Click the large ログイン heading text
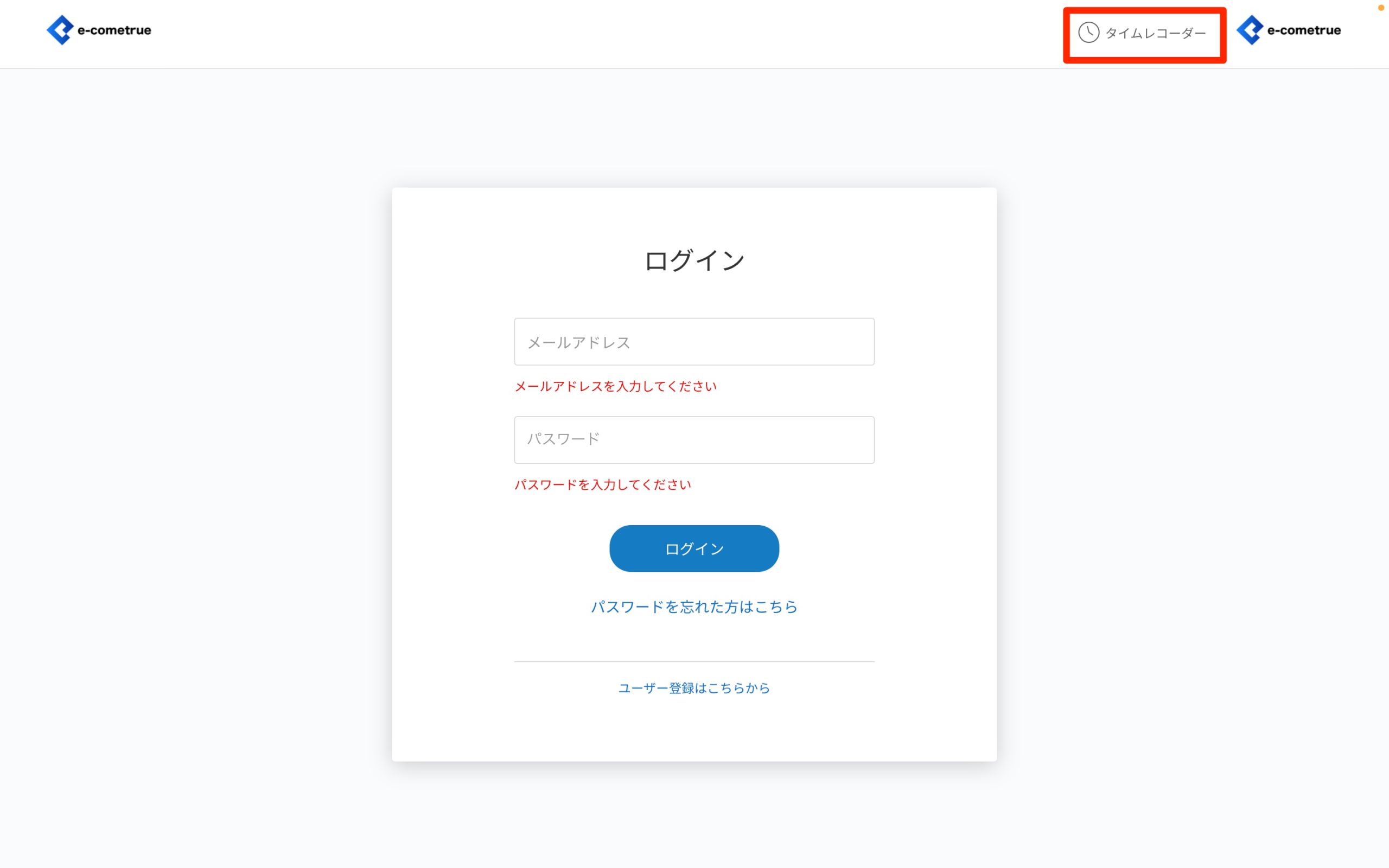This screenshot has width=1389, height=868. (694, 260)
